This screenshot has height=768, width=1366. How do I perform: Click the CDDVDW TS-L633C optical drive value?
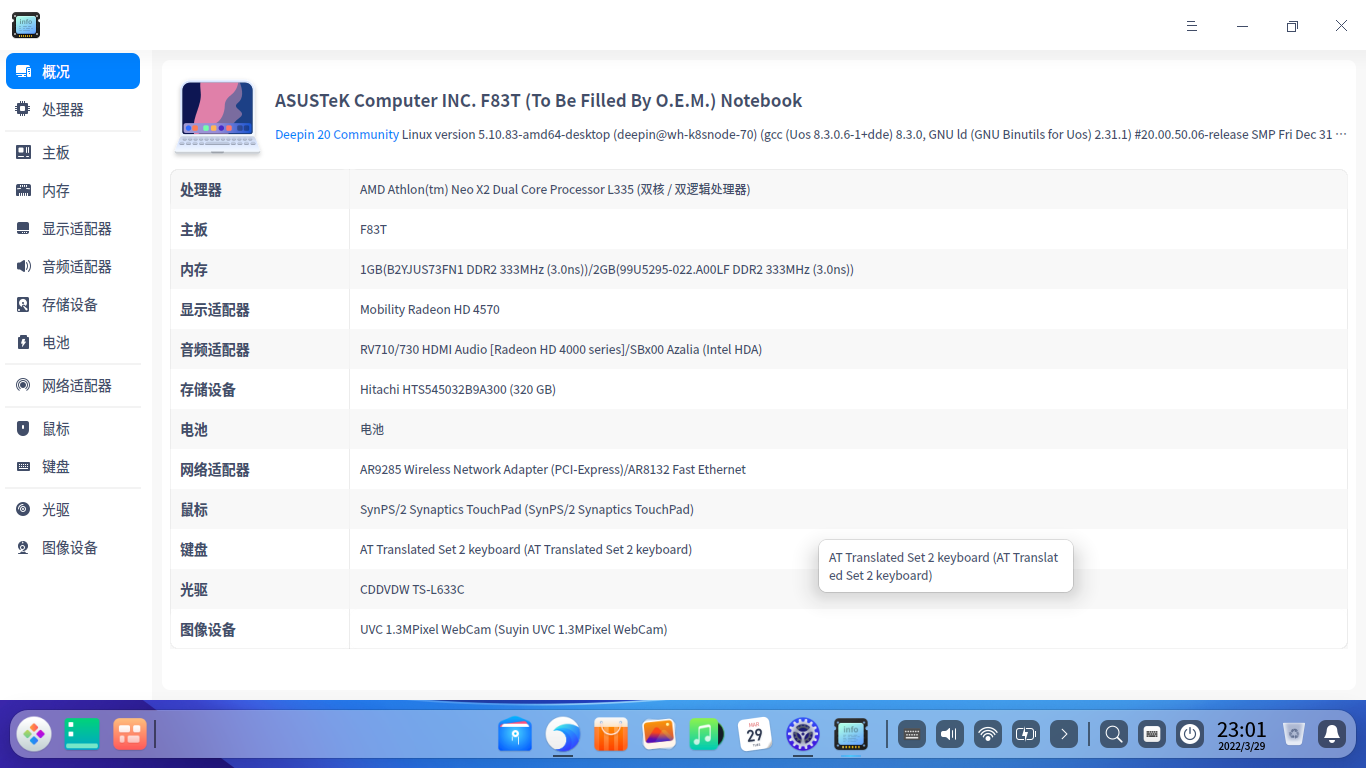click(x=412, y=589)
